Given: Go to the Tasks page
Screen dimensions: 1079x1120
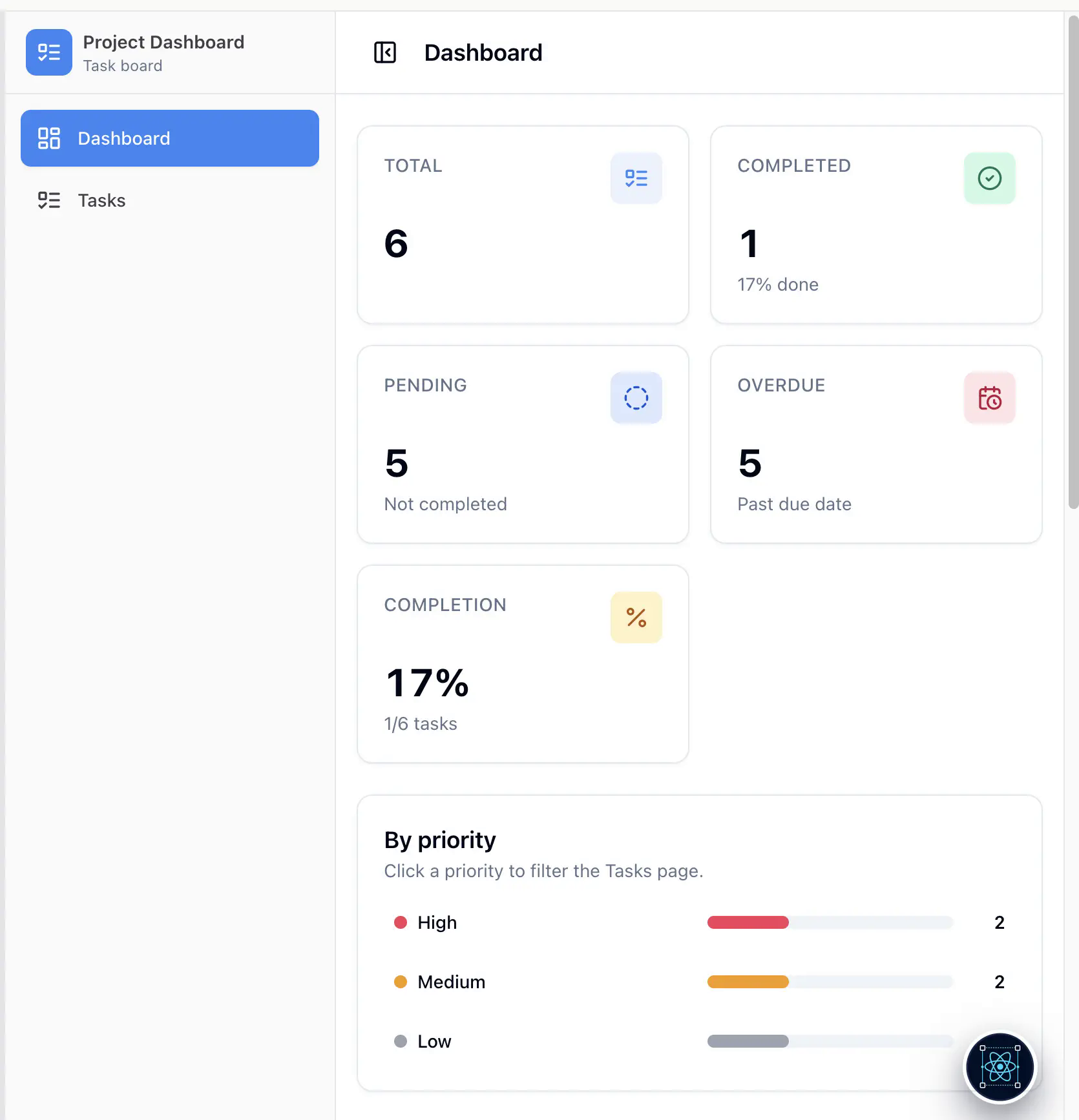Looking at the screenshot, I should coord(170,200).
